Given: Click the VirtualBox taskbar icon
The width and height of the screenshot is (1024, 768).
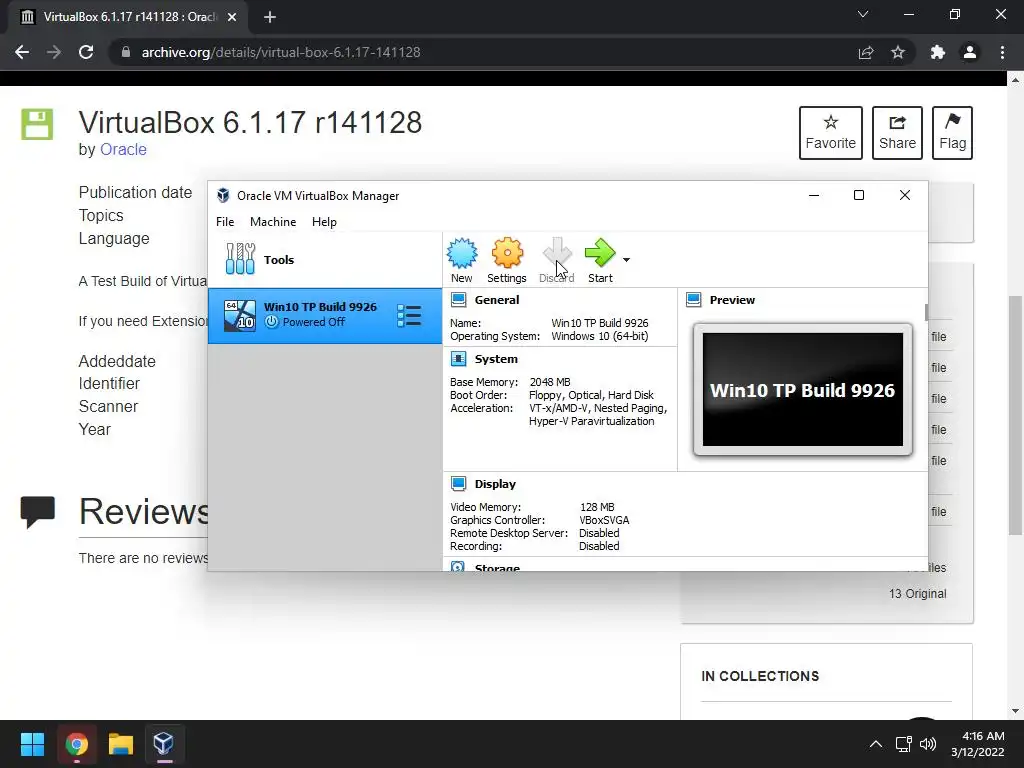Looking at the screenshot, I should tap(164, 744).
